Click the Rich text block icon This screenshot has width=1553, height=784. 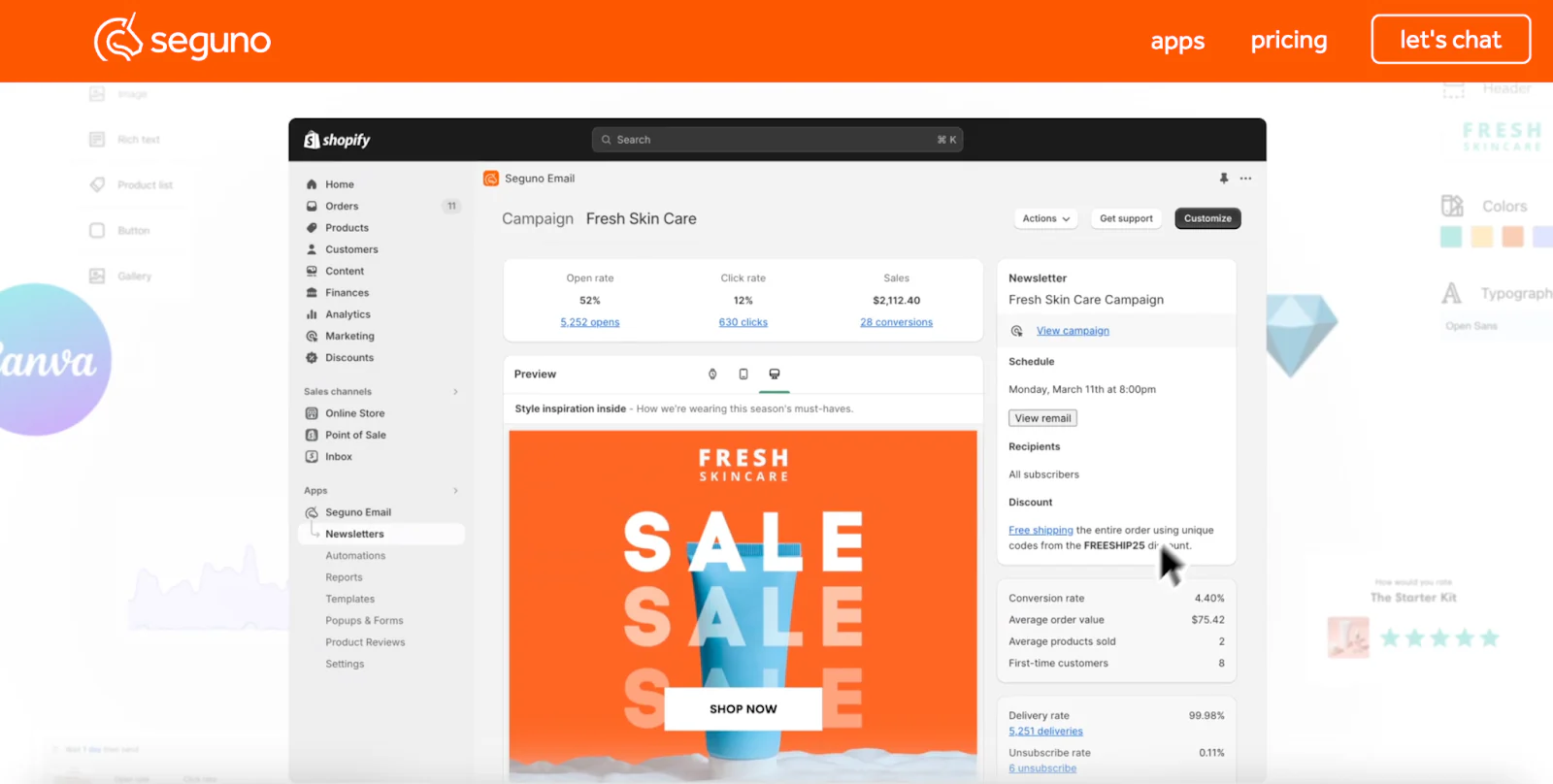point(97,140)
